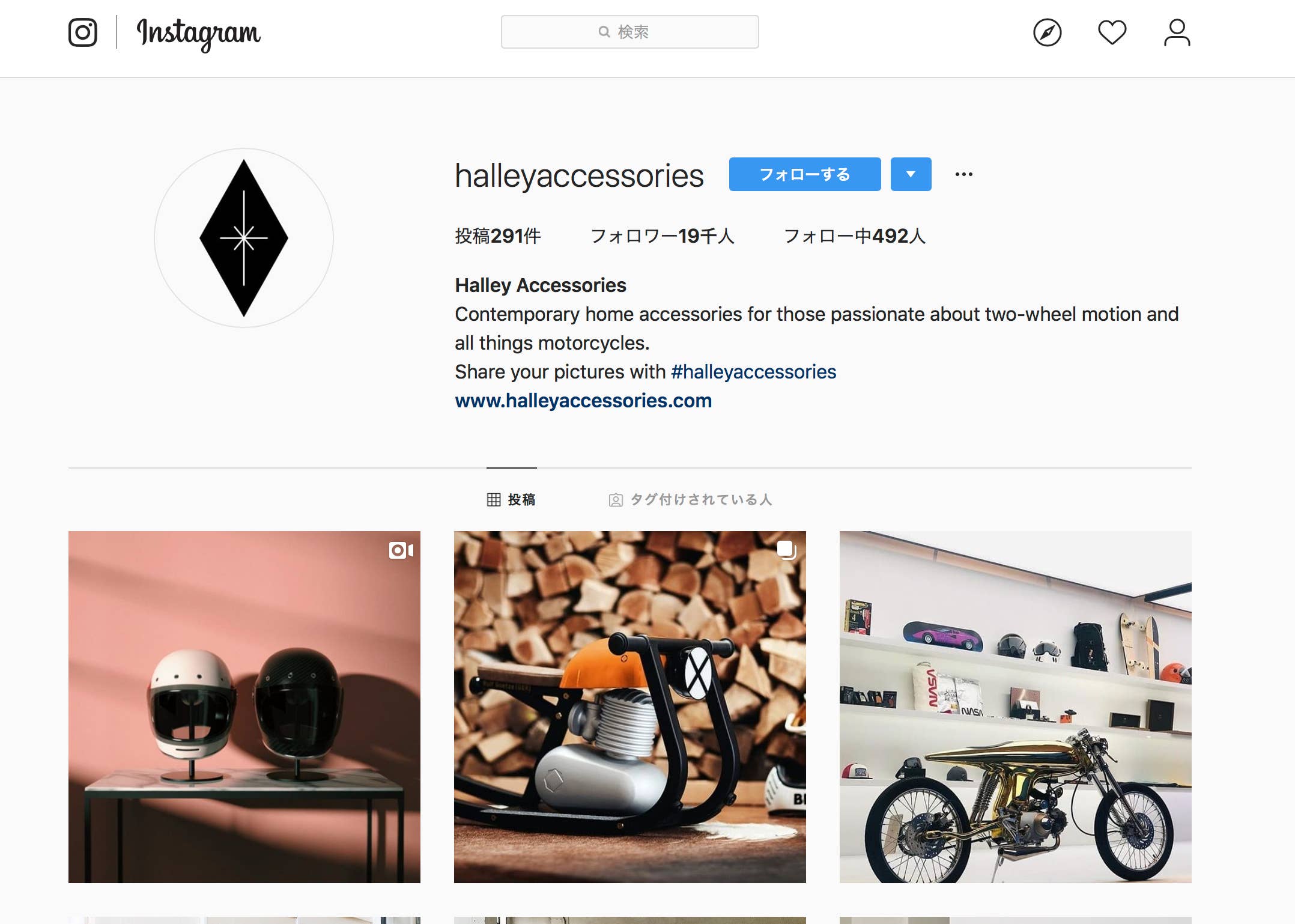Image resolution: width=1295 pixels, height=924 pixels.
Task: Expand the suggested accounts dropdown arrow
Action: click(x=911, y=174)
